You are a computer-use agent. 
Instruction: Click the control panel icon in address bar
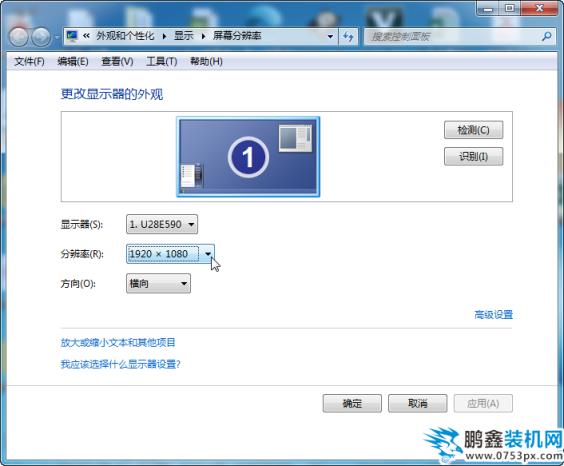[72, 36]
